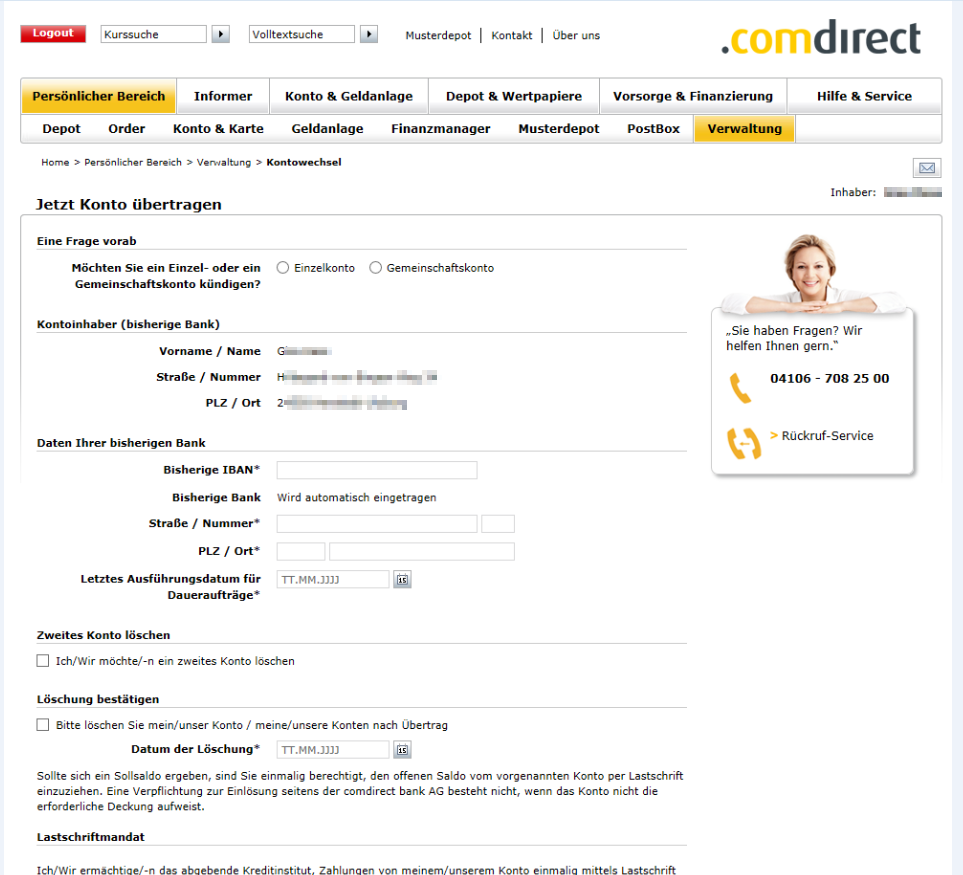Click the support agent photo
Image resolution: width=963 pixels, height=875 pixels.
pyautogui.click(x=812, y=273)
